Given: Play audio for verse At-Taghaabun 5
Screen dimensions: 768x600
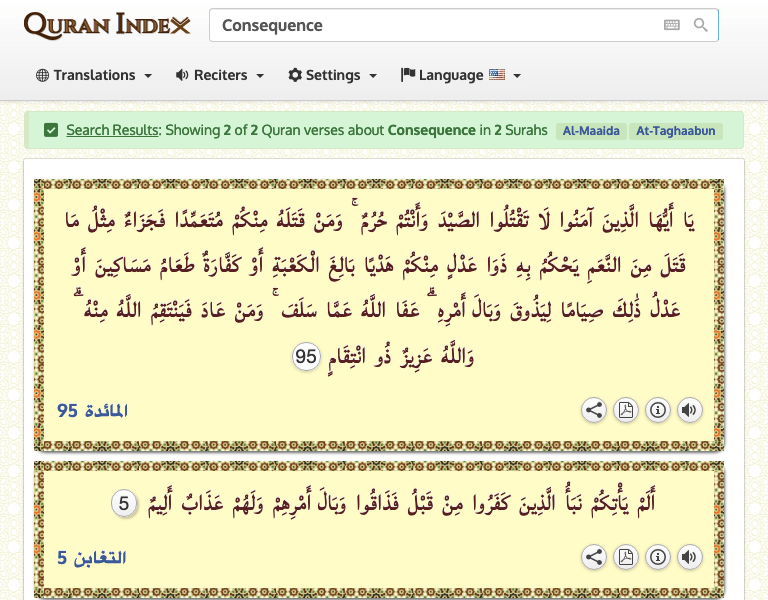Looking at the screenshot, I should click(x=689, y=557).
